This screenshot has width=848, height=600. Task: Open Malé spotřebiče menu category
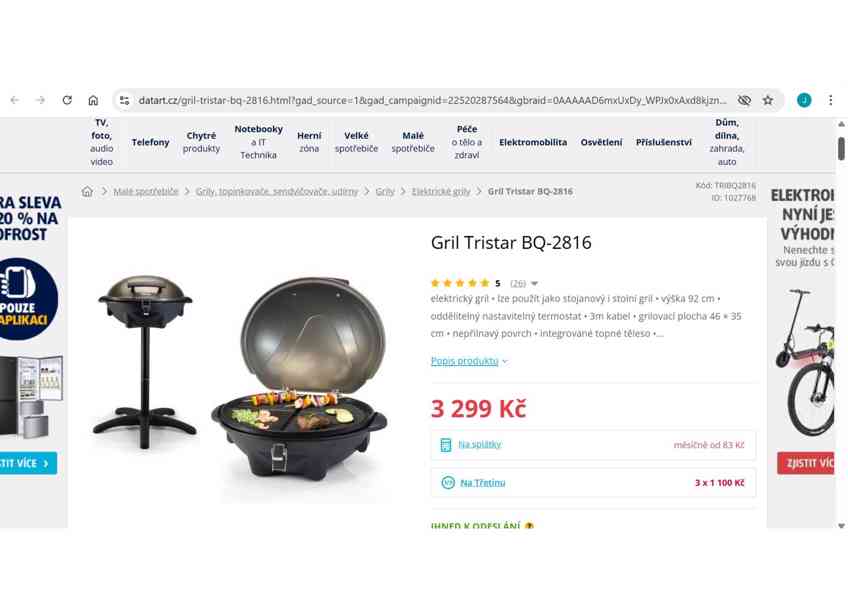[x=413, y=142]
